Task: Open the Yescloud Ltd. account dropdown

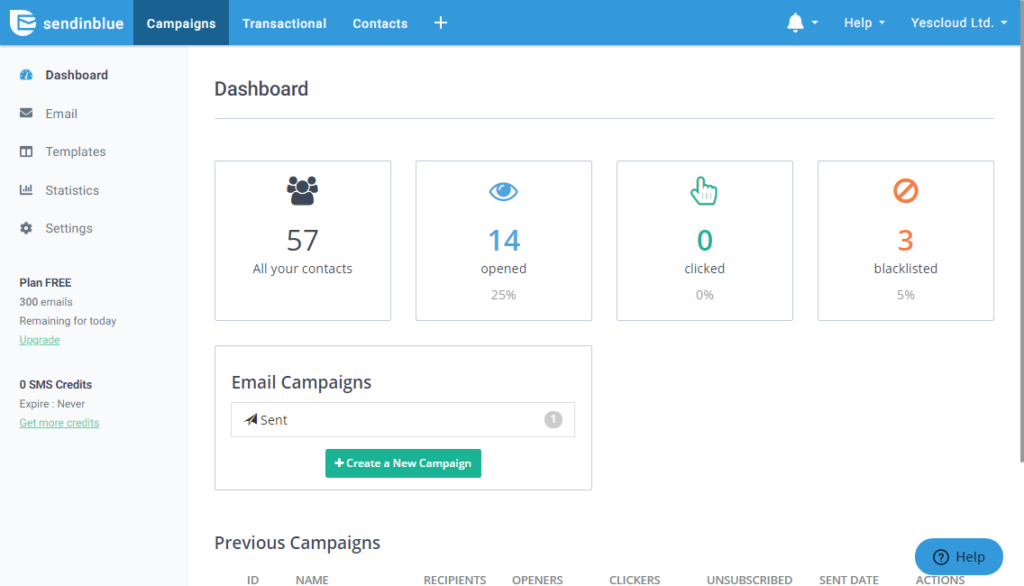Action: [x=959, y=23]
